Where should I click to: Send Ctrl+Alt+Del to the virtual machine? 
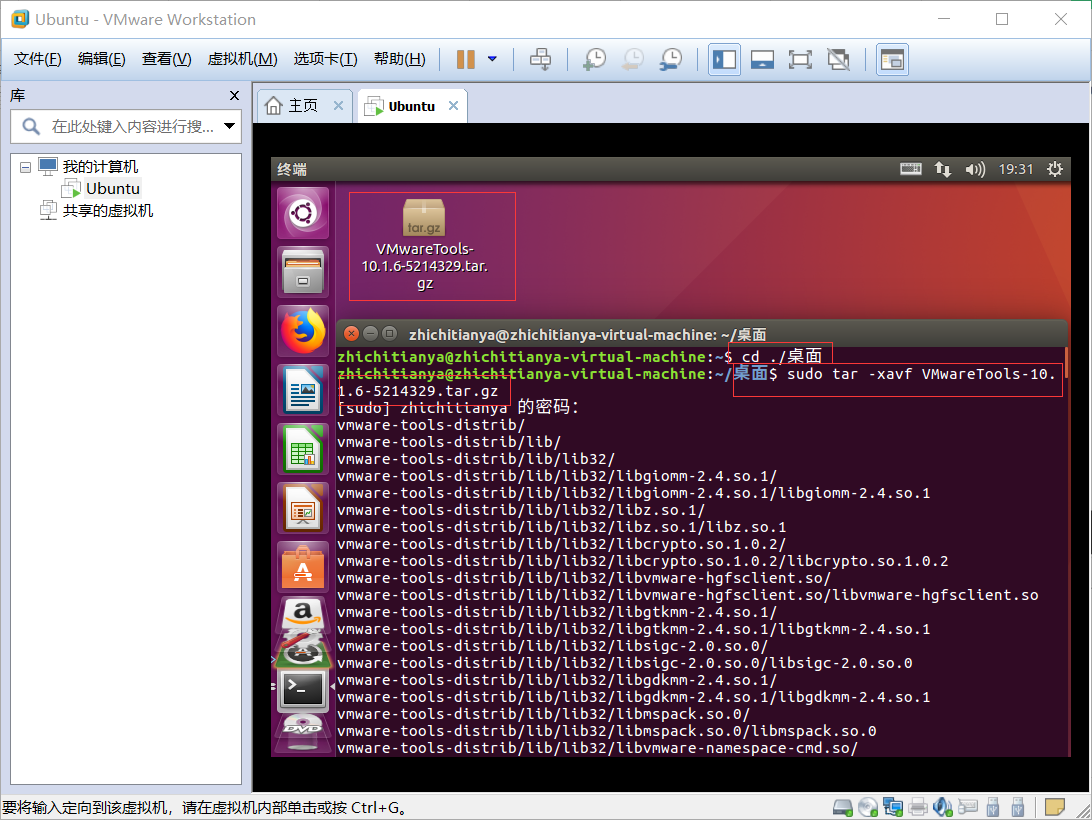[x=540, y=59]
